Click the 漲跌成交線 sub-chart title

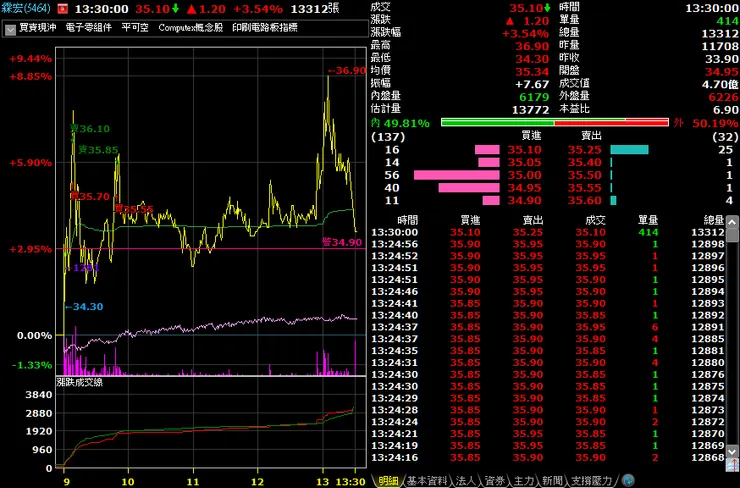click(x=80, y=382)
